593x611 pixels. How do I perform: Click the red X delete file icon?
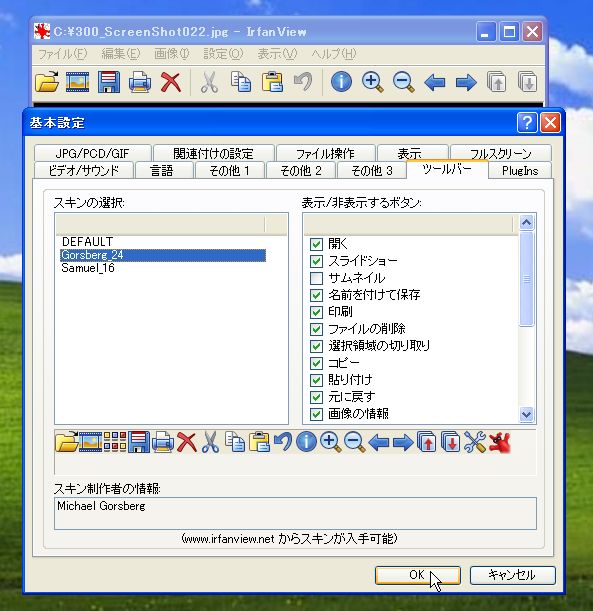click(171, 82)
